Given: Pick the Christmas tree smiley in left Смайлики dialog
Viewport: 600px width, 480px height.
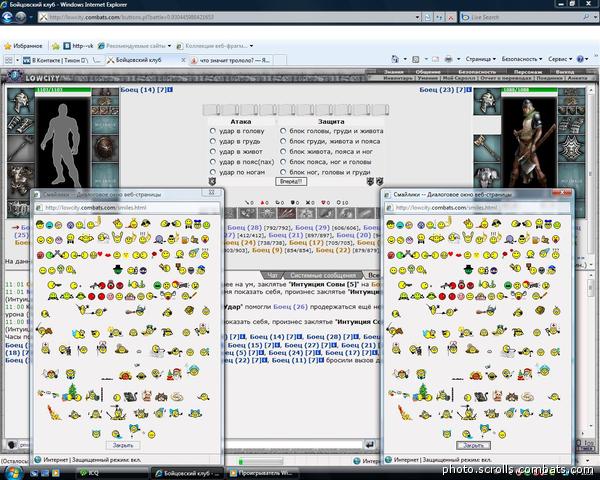Looking at the screenshot, I should pyautogui.click(x=72, y=392).
